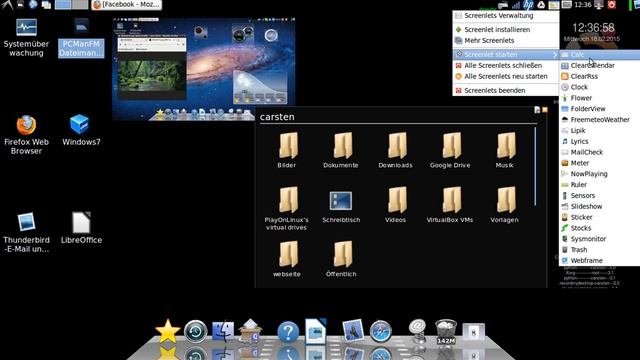640x360 pixels.
Task: Open the webseite folder
Action: tap(287, 259)
